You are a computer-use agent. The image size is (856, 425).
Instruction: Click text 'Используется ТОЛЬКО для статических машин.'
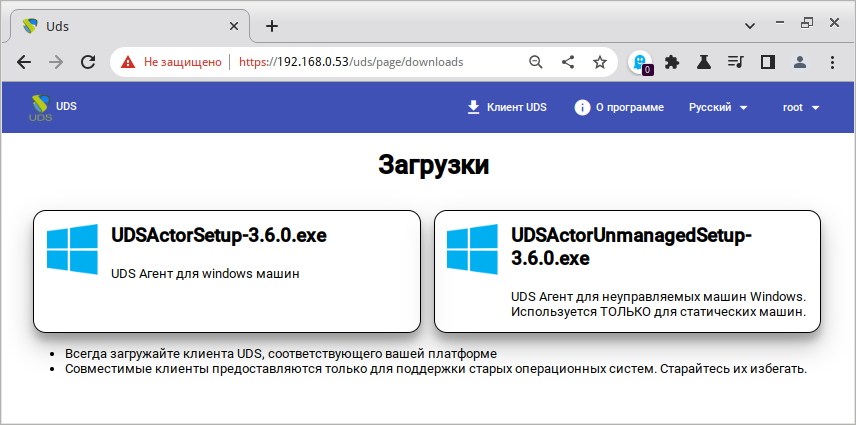click(658, 313)
